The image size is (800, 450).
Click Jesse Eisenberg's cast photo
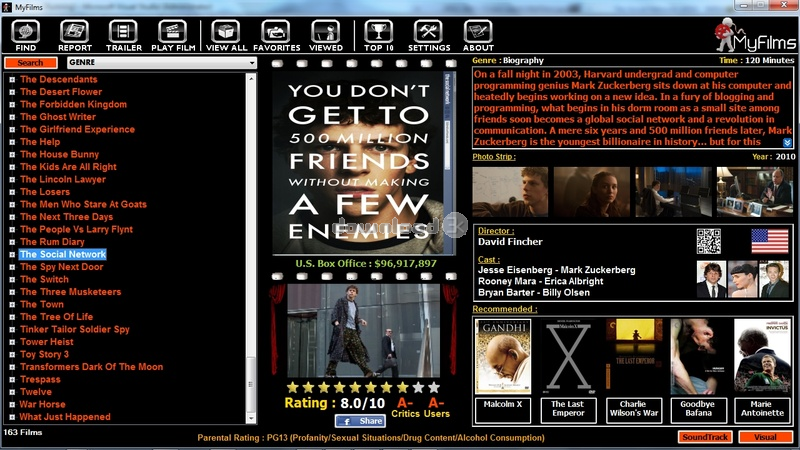click(711, 280)
